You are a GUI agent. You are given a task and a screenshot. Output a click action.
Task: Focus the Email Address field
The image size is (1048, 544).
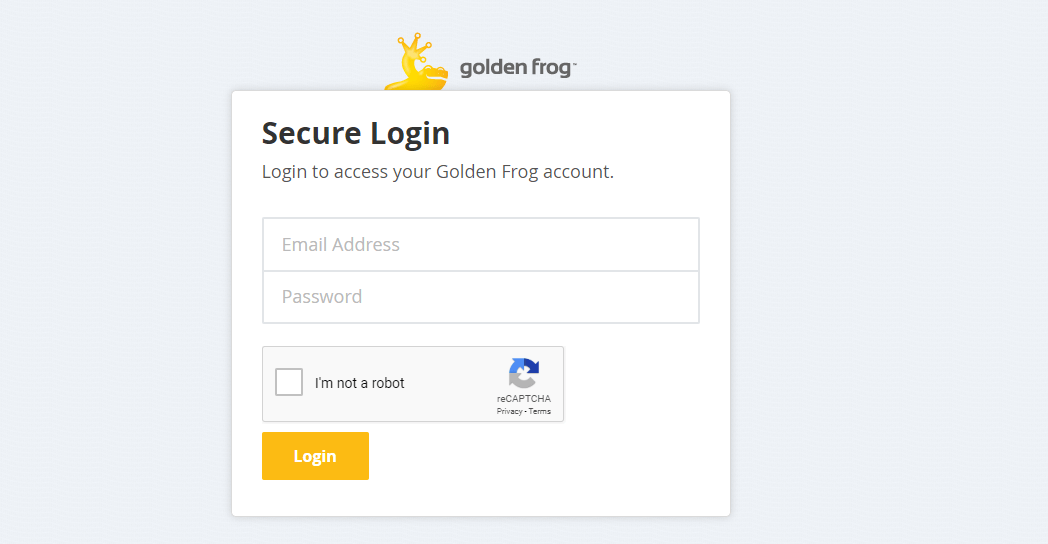480,244
